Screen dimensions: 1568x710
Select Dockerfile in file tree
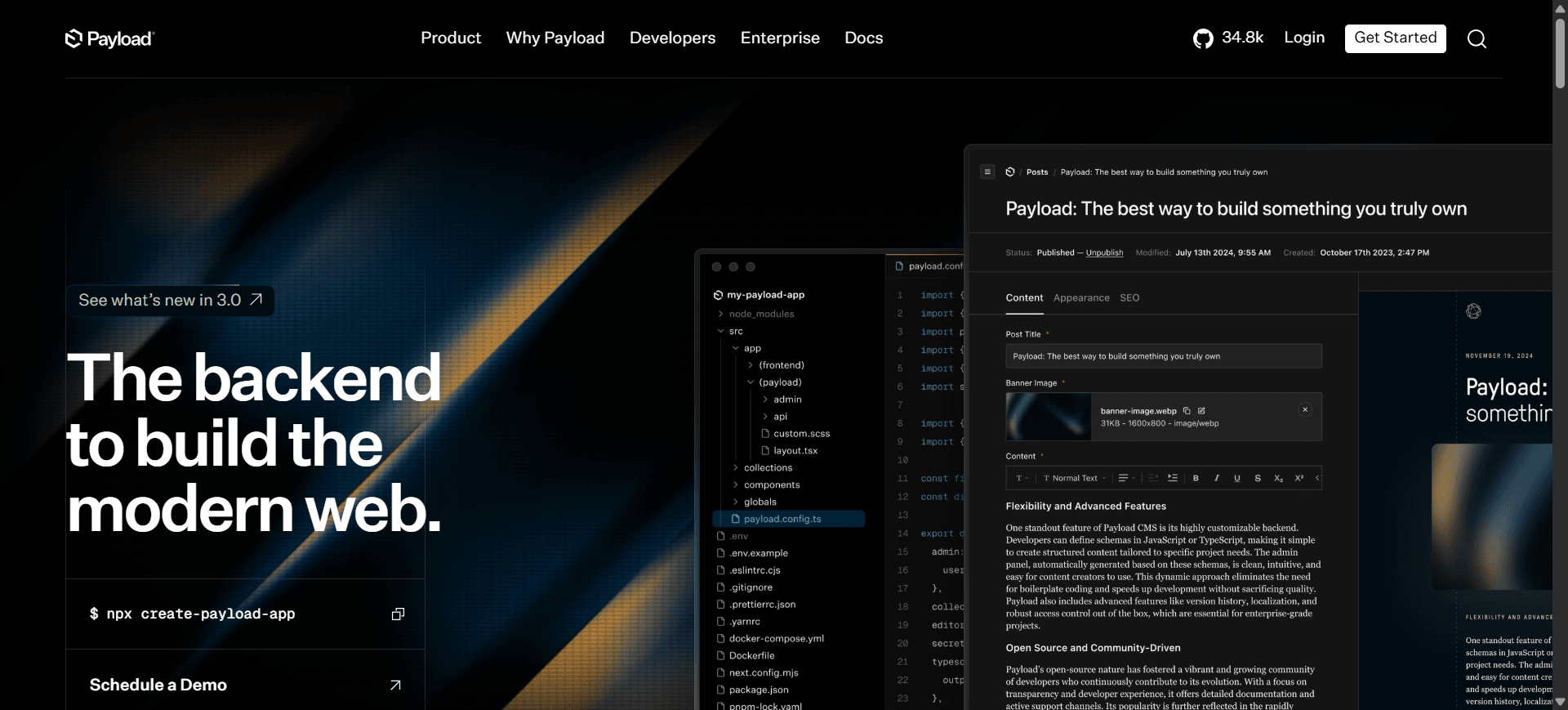point(746,656)
